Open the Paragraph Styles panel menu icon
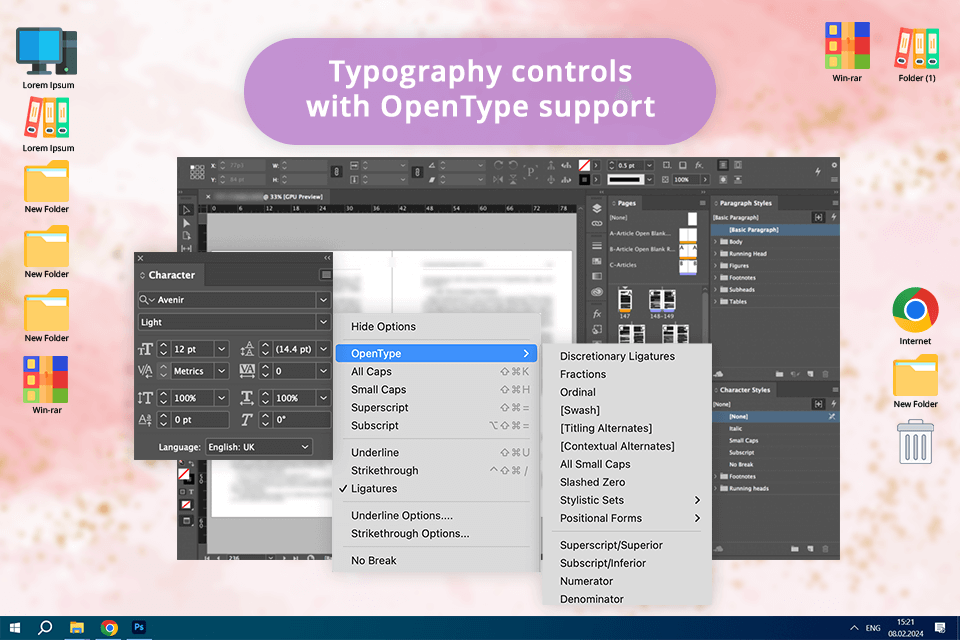This screenshot has width=960, height=640. click(835, 203)
